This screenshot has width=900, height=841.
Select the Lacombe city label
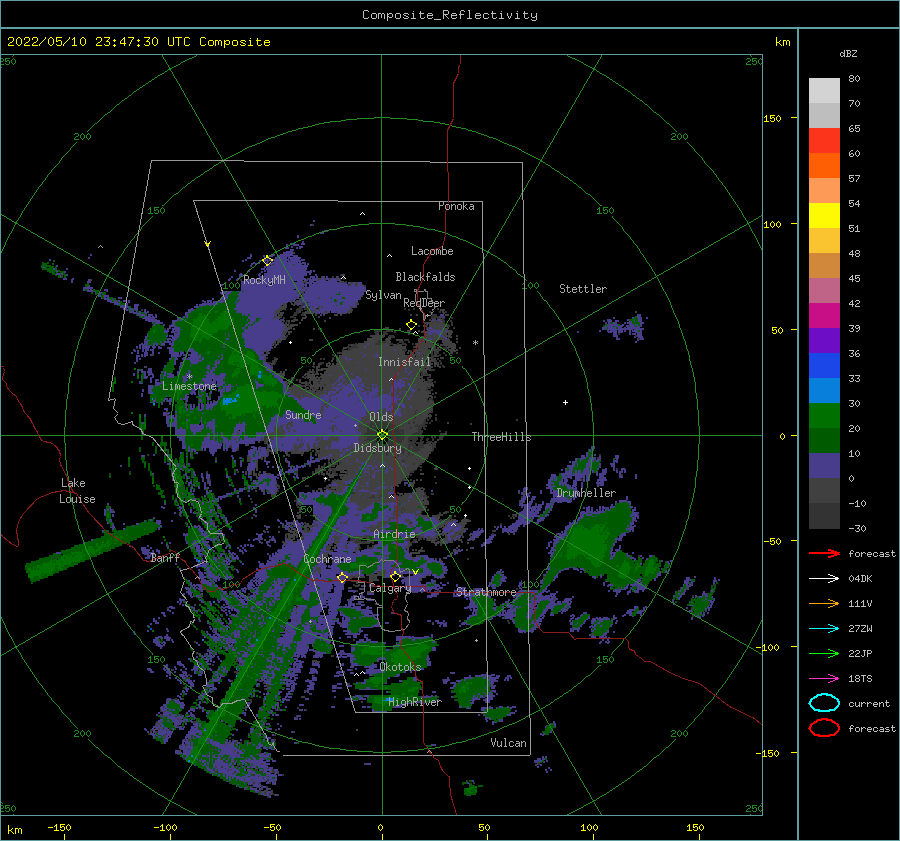[x=432, y=251]
